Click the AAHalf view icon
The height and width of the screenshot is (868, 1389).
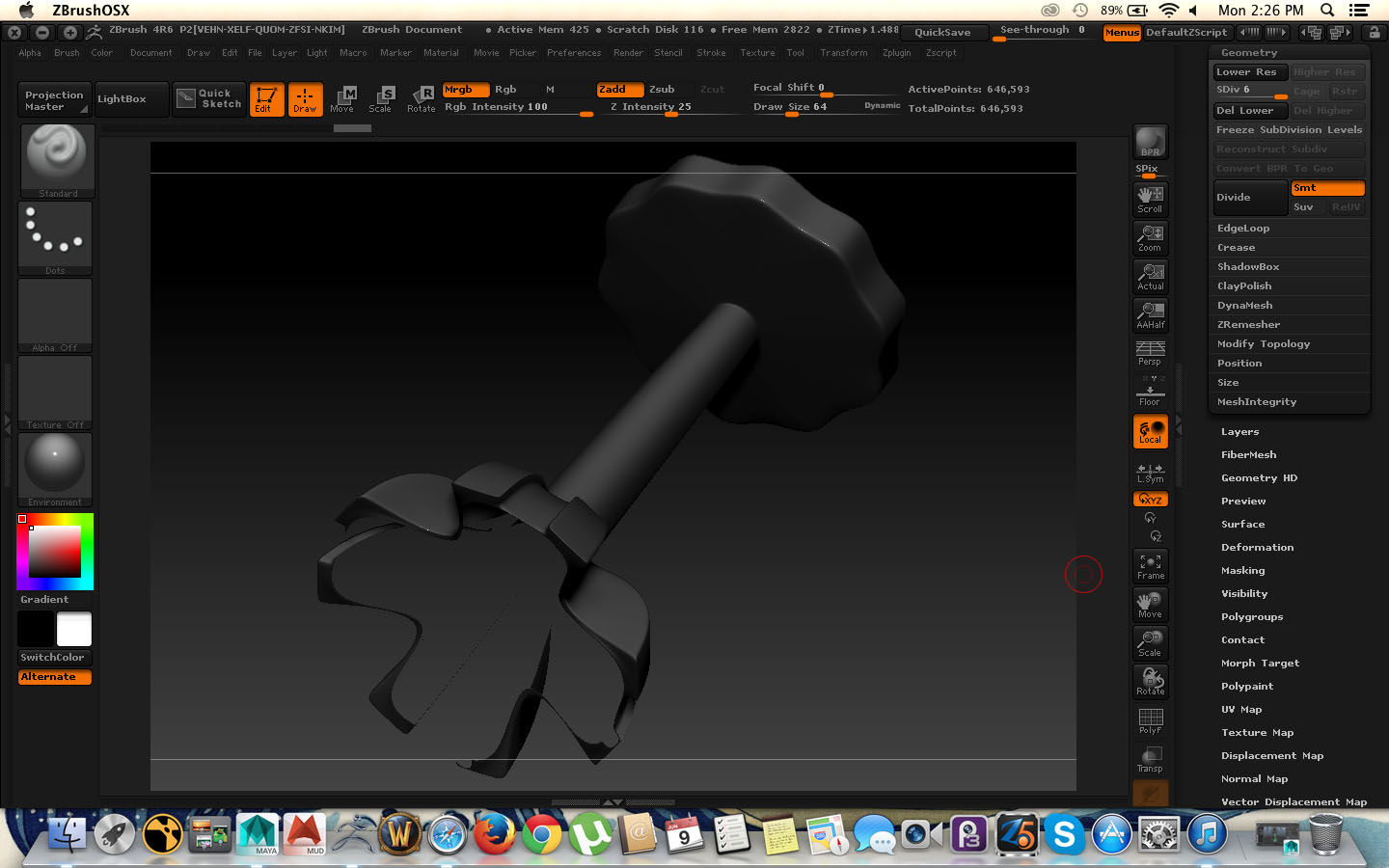point(1150,314)
